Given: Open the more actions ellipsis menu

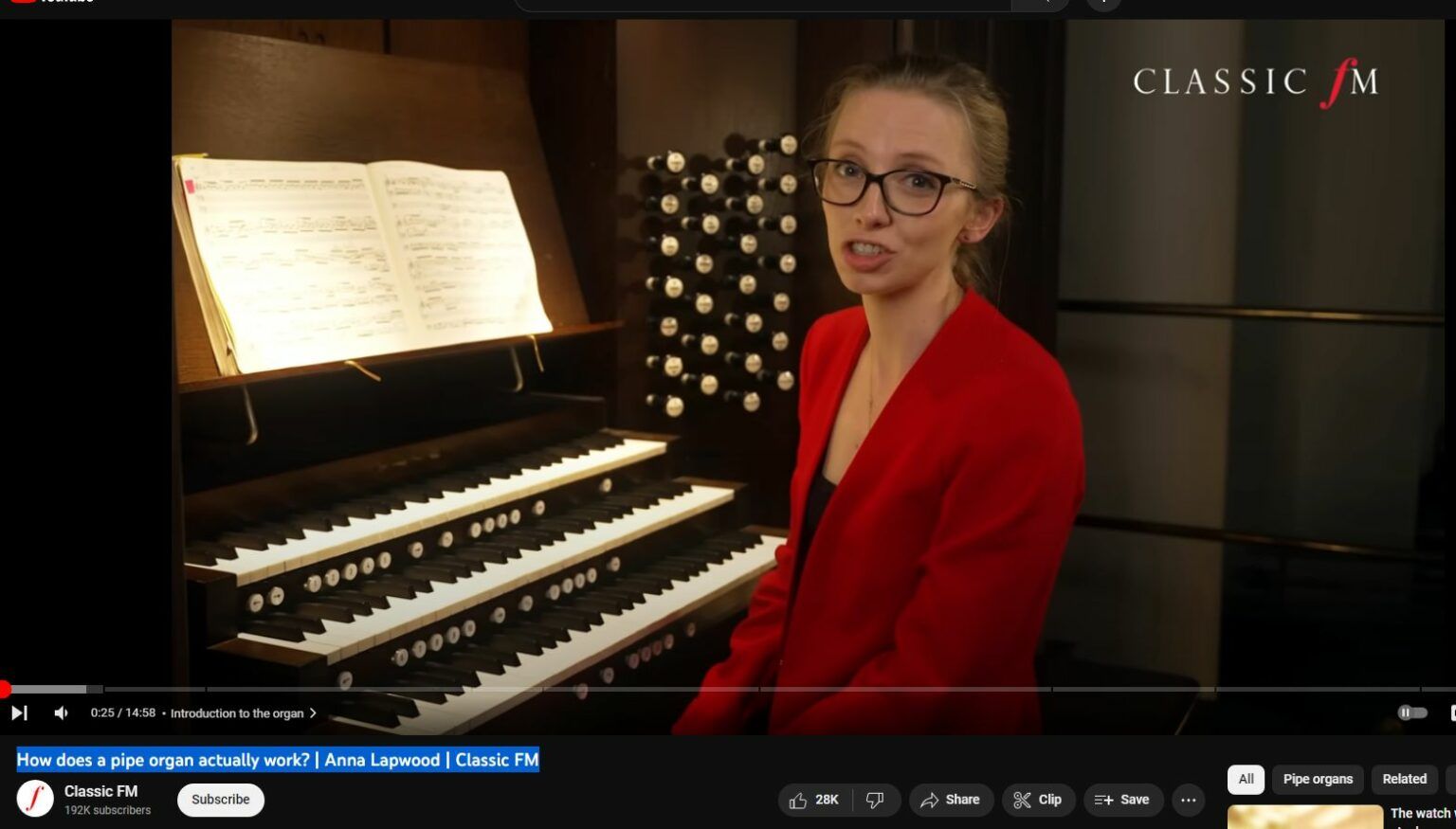Looking at the screenshot, I should (x=1188, y=800).
